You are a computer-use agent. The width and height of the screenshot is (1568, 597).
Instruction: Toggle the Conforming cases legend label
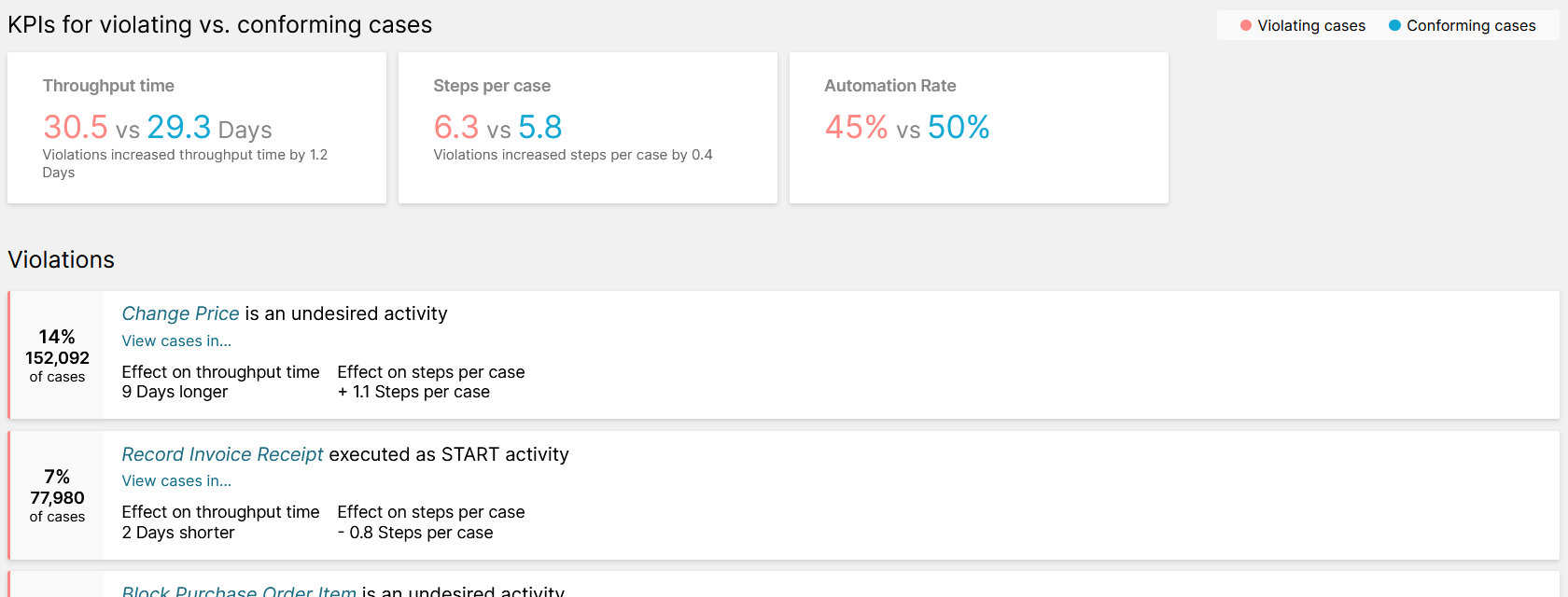click(1470, 26)
